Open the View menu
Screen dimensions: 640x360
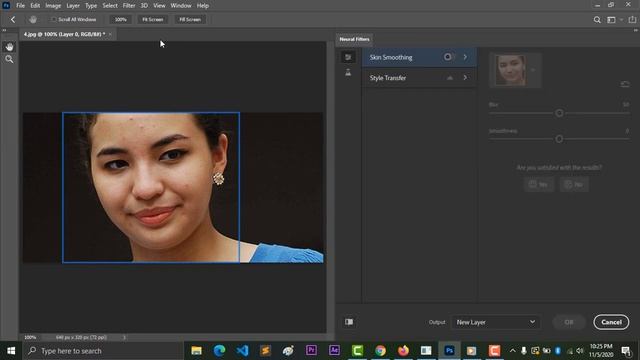160,6
